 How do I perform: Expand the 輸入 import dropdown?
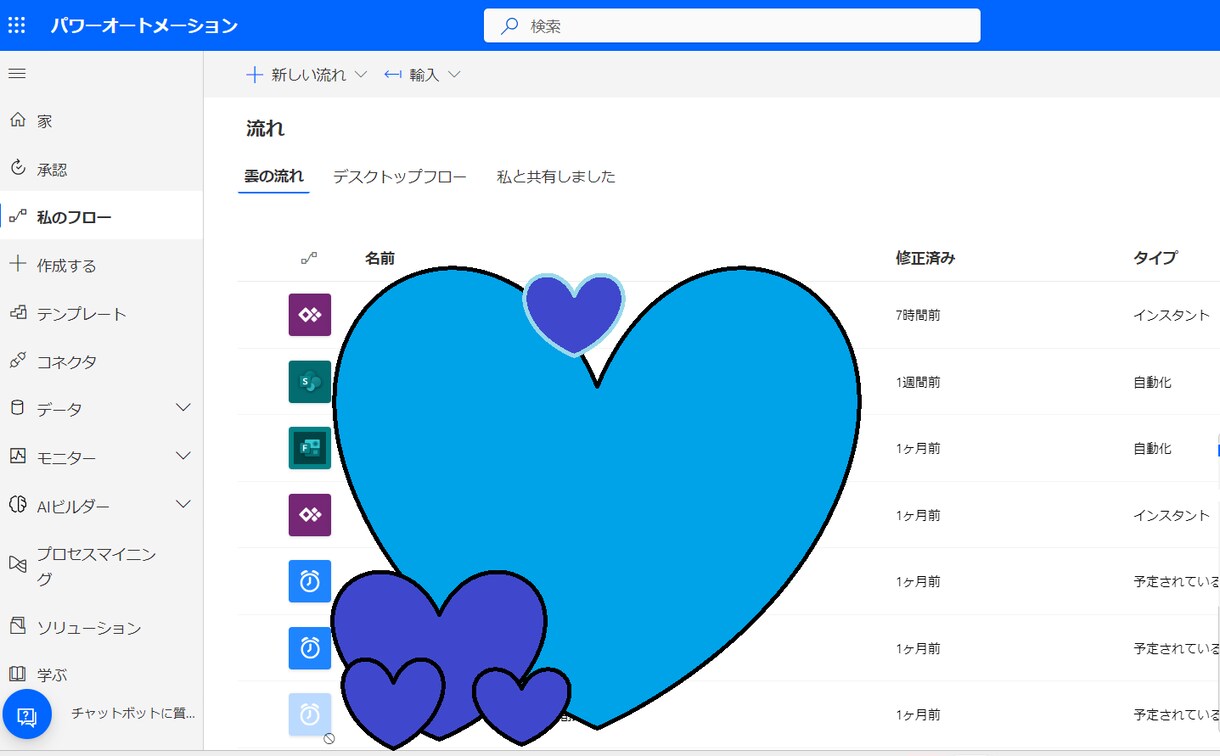tap(454, 75)
